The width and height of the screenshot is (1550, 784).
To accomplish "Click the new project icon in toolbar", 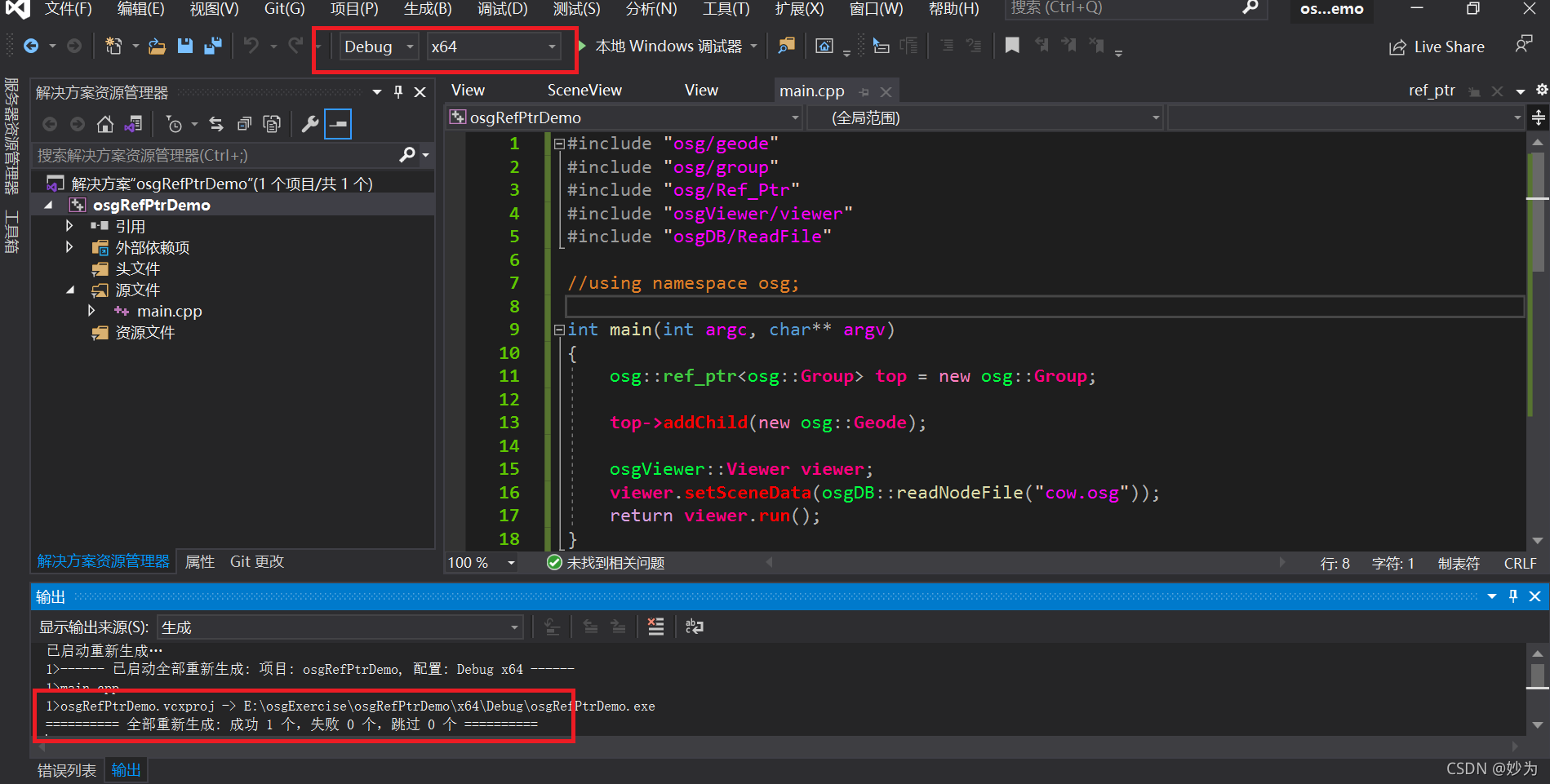I will point(113,47).
